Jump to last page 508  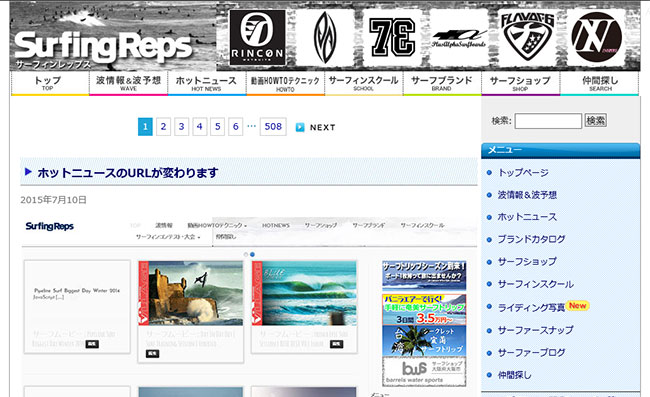coord(273,127)
